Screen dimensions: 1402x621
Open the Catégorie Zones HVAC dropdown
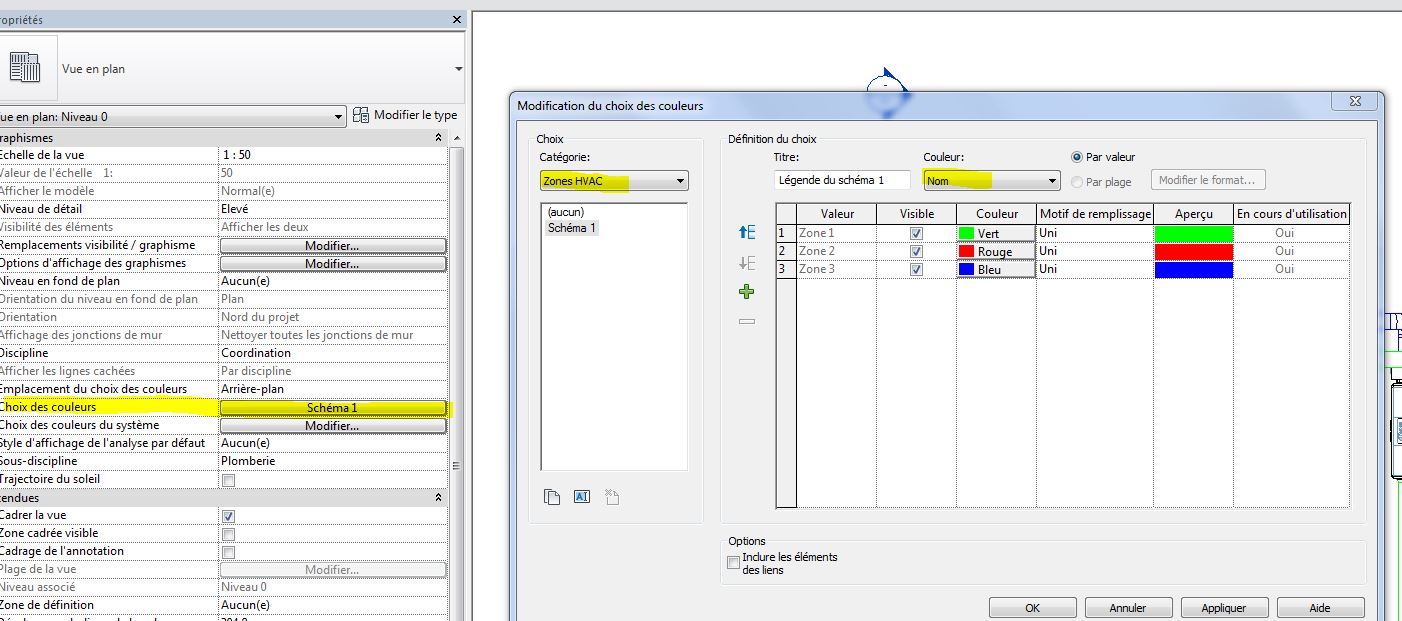click(613, 181)
